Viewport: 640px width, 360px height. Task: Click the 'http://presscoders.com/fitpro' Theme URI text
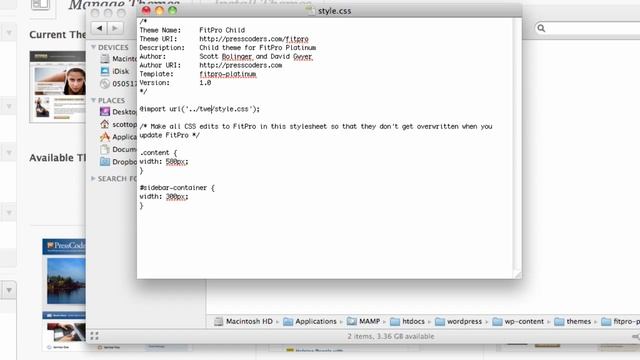[x=254, y=39]
